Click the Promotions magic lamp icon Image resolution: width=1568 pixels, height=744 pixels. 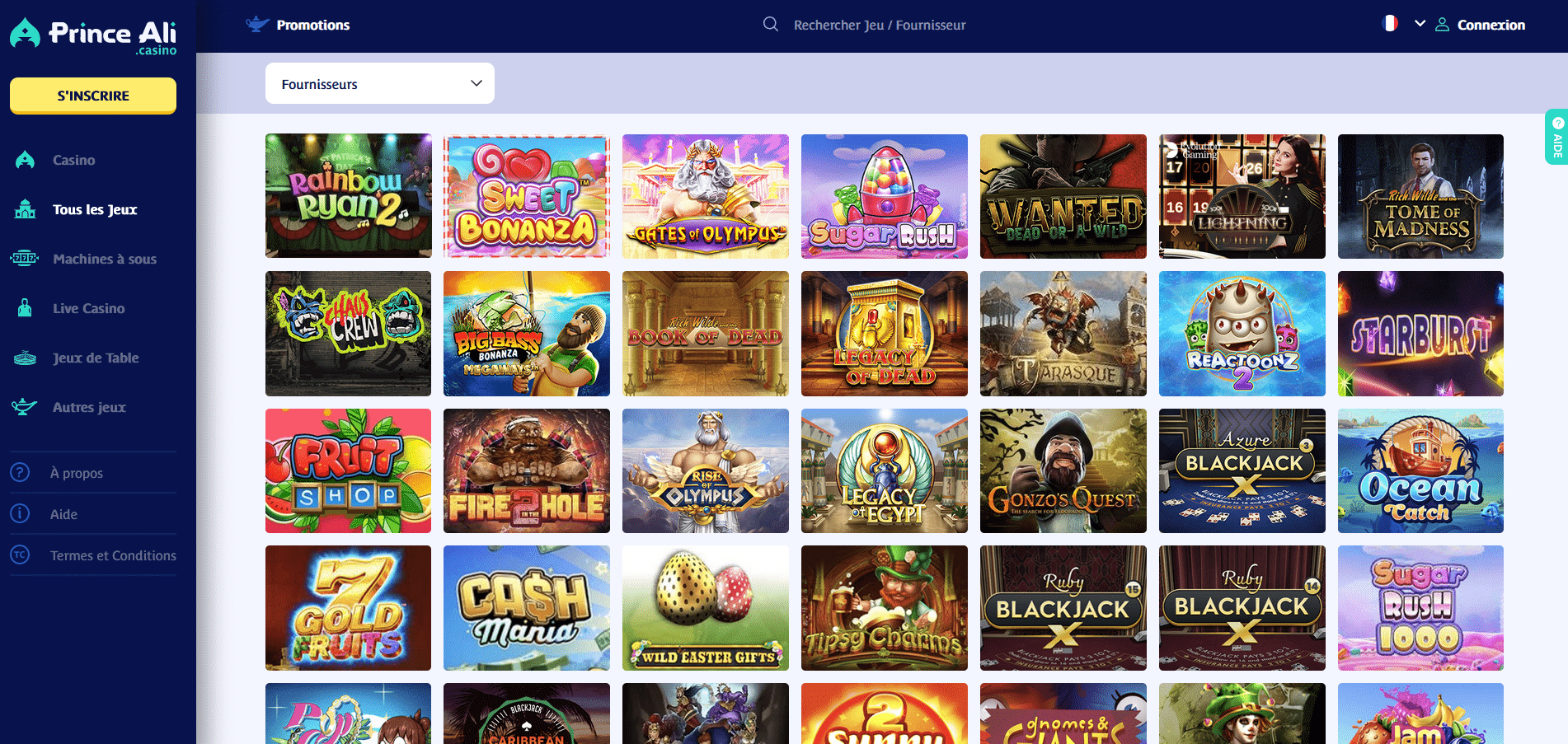pos(257,25)
